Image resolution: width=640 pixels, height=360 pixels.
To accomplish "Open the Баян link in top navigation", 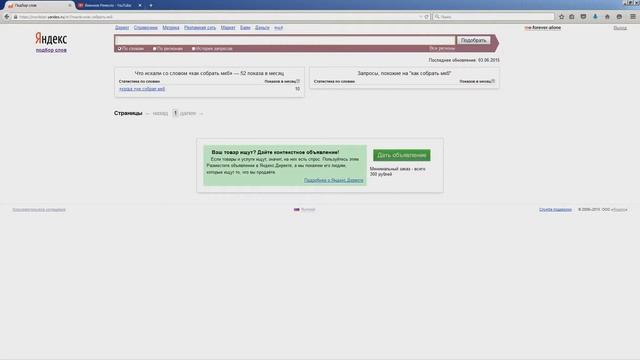I will (x=245, y=28).
